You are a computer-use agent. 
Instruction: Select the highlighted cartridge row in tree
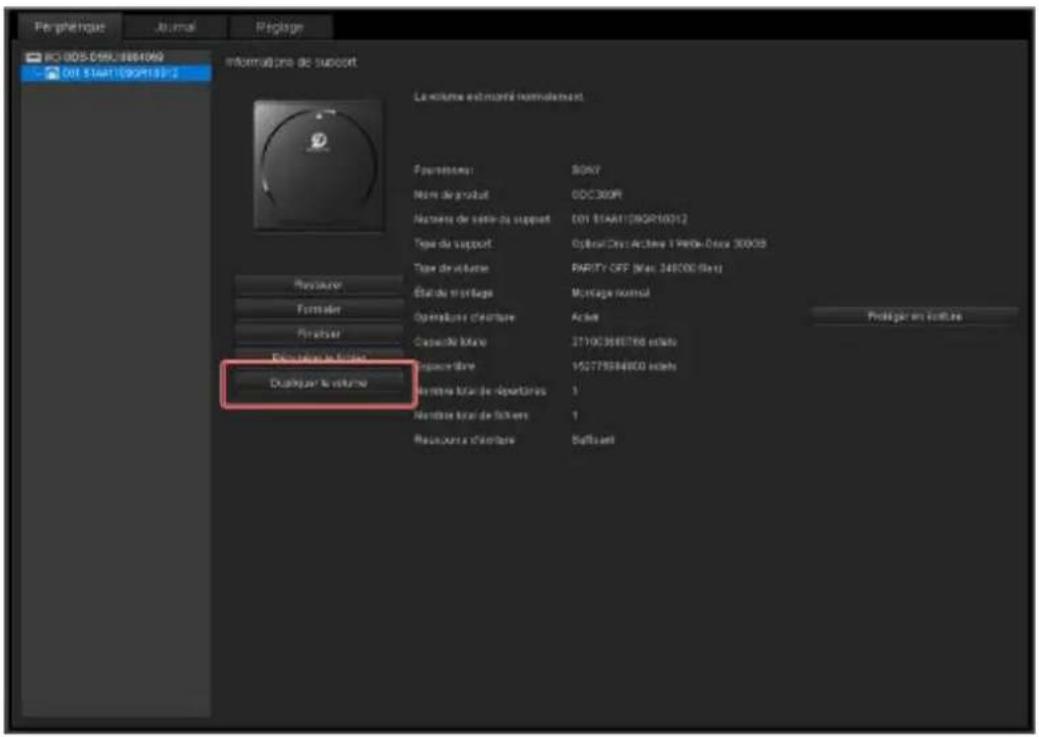(x=117, y=73)
